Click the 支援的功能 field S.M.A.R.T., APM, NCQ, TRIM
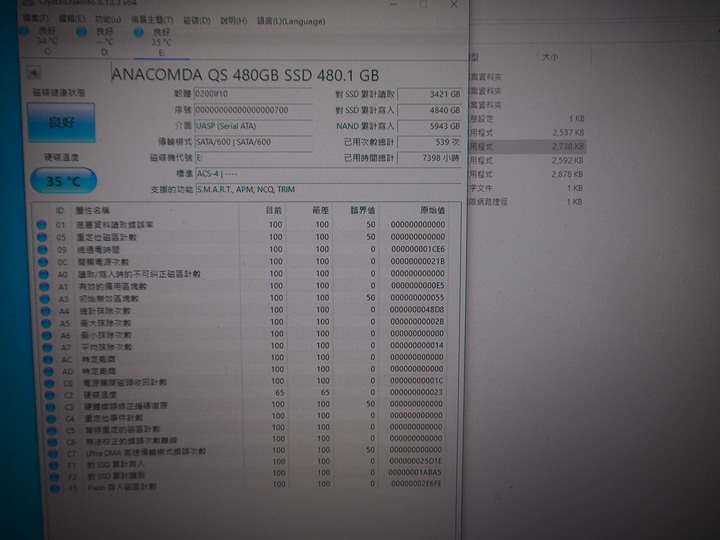This screenshot has height=540, width=720. point(328,189)
